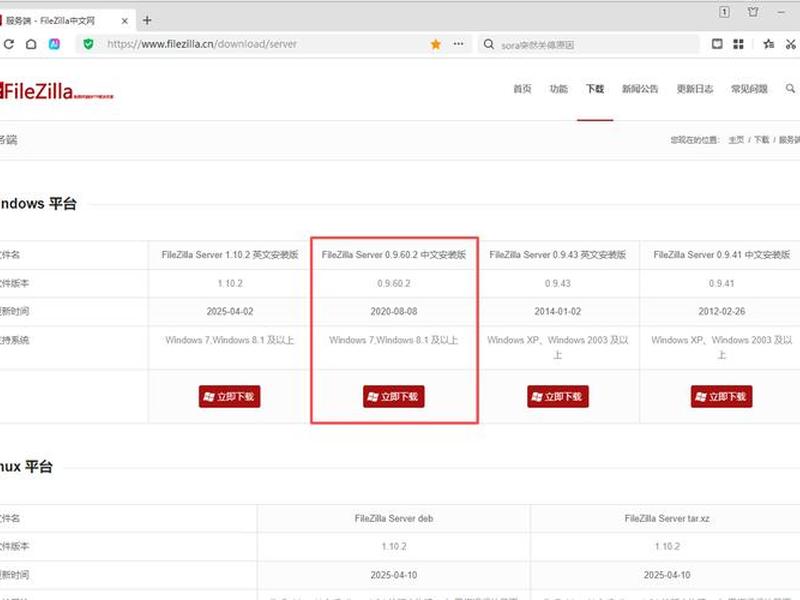
Task: Open the tab count indicator icon
Action: (x=724, y=12)
